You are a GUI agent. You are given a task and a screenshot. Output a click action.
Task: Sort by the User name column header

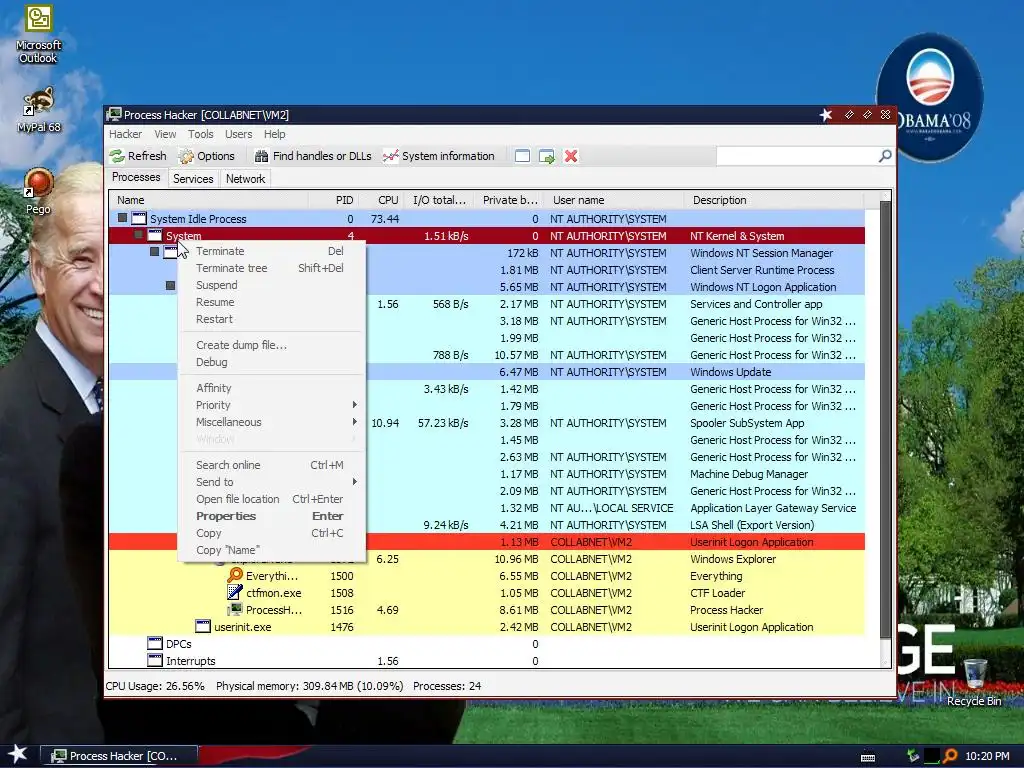(x=613, y=200)
